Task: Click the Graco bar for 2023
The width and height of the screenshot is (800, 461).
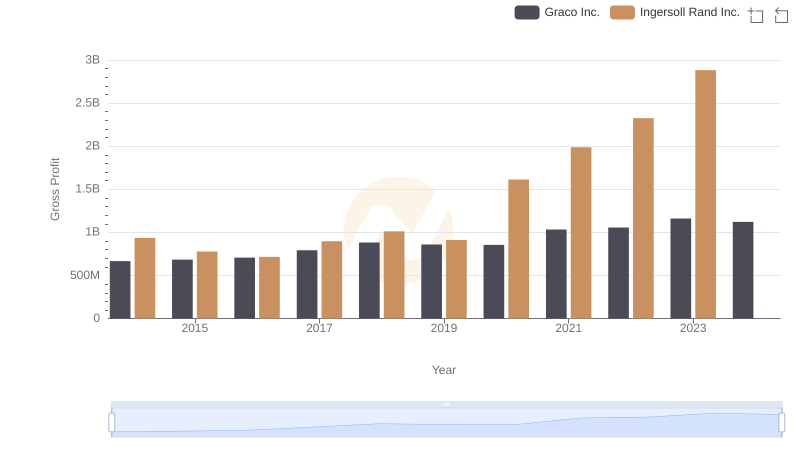Action: [681, 268]
